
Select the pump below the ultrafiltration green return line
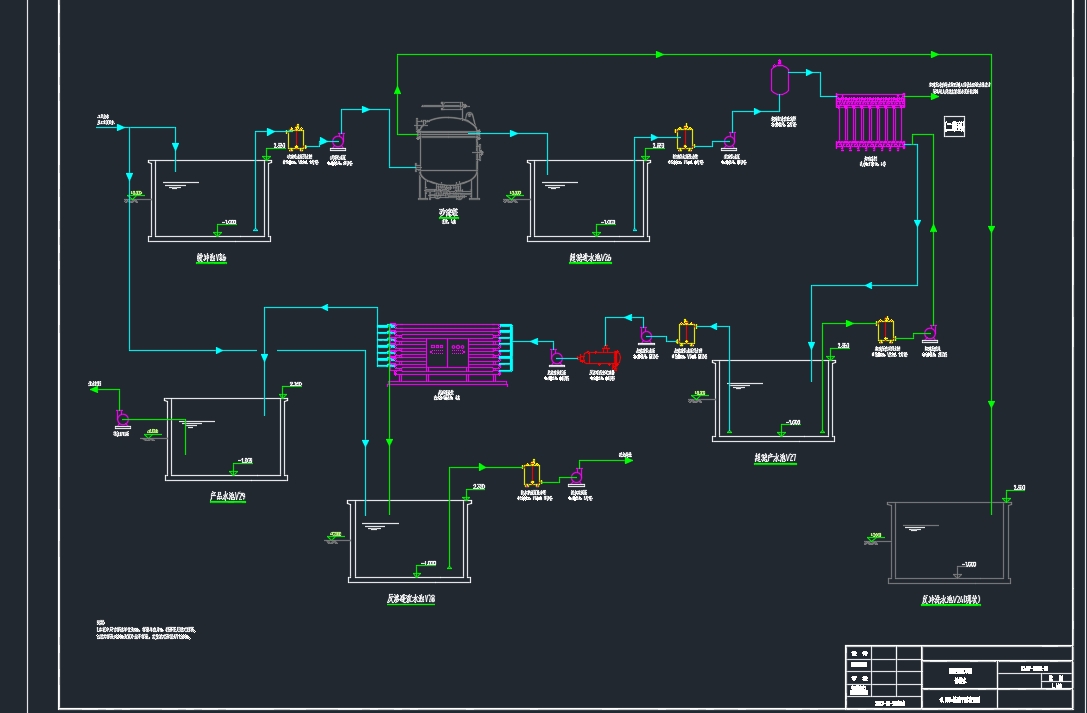(x=930, y=334)
